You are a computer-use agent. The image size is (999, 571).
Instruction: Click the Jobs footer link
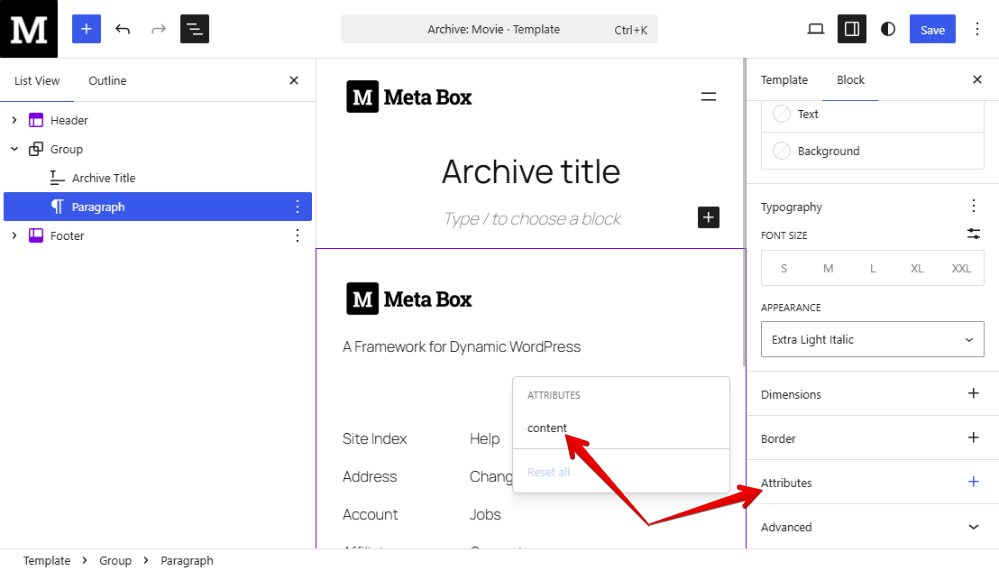(x=485, y=514)
